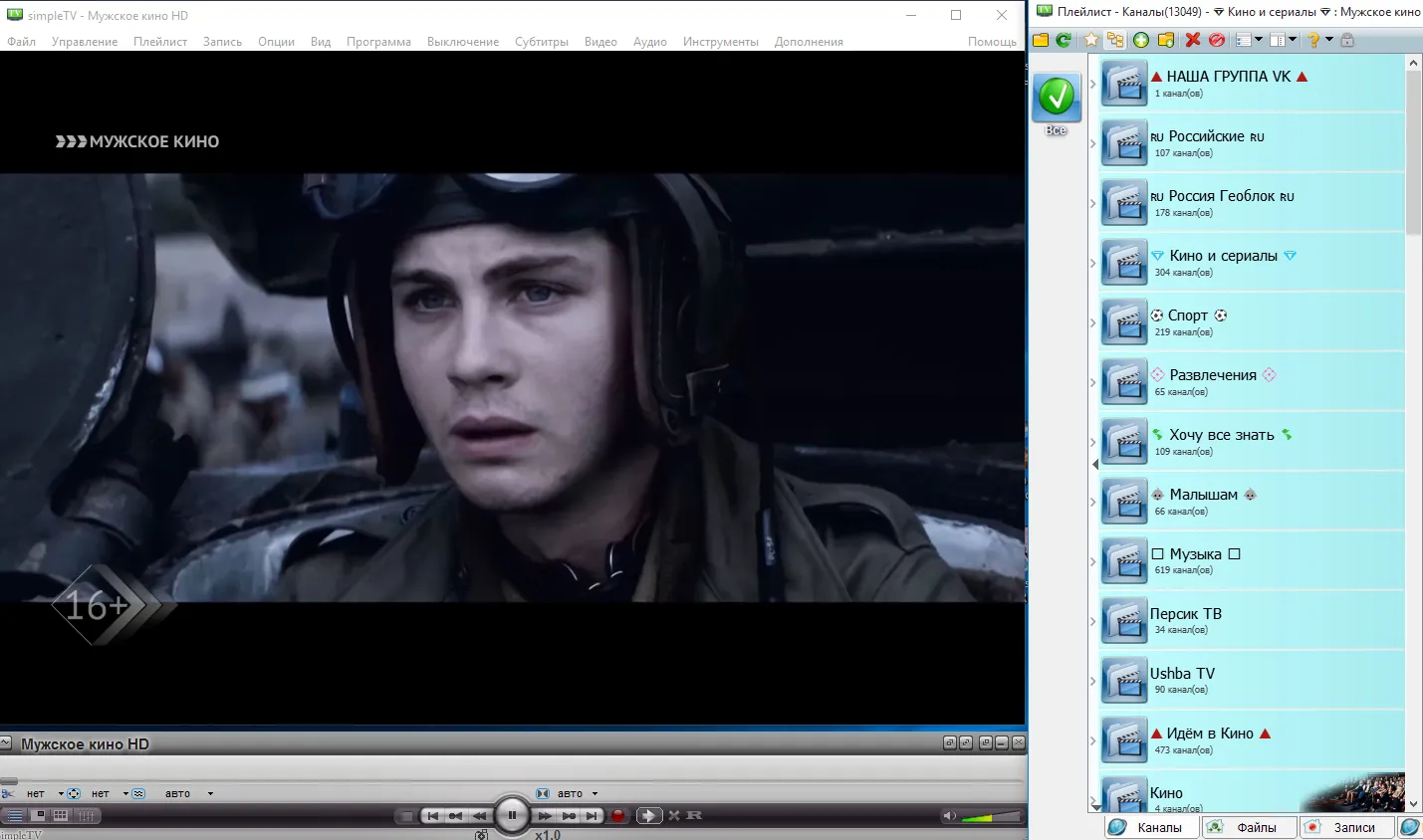Open playlist folder icon in playlist toolbar
Viewport: 1423px width, 840px height.
[x=1041, y=40]
